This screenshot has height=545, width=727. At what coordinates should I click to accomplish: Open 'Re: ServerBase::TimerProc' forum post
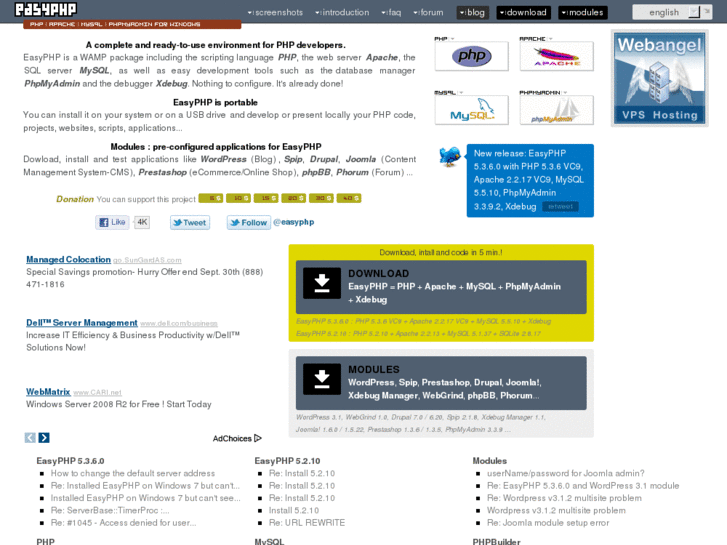click(110, 510)
